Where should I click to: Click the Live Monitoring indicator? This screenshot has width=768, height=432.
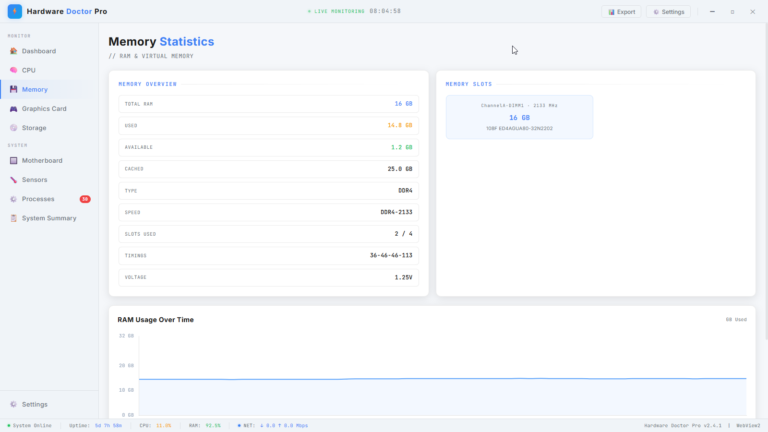[x=336, y=11]
